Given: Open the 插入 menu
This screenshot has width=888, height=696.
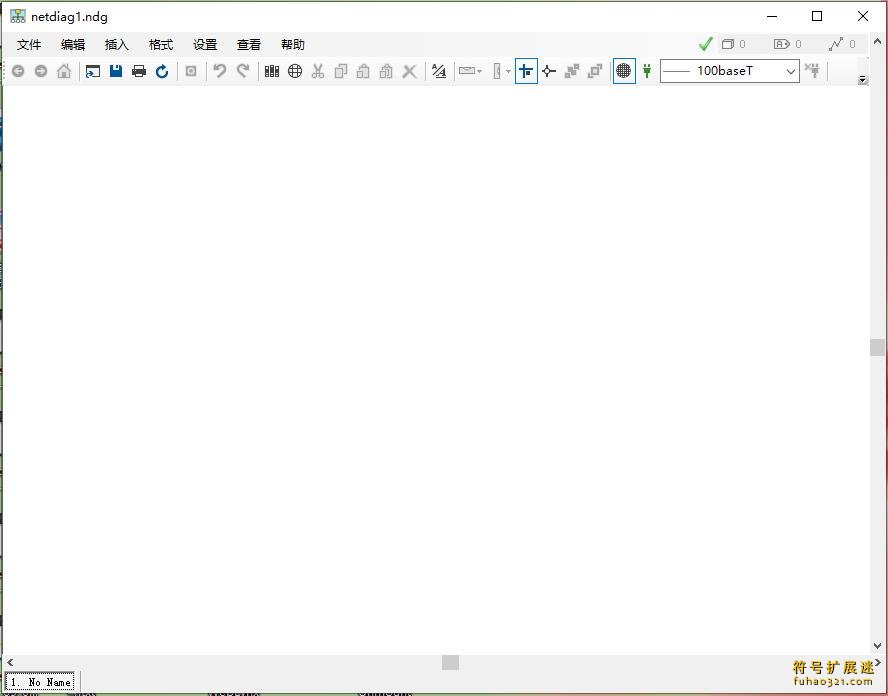Looking at the screenshot, I should click(116, 44).
